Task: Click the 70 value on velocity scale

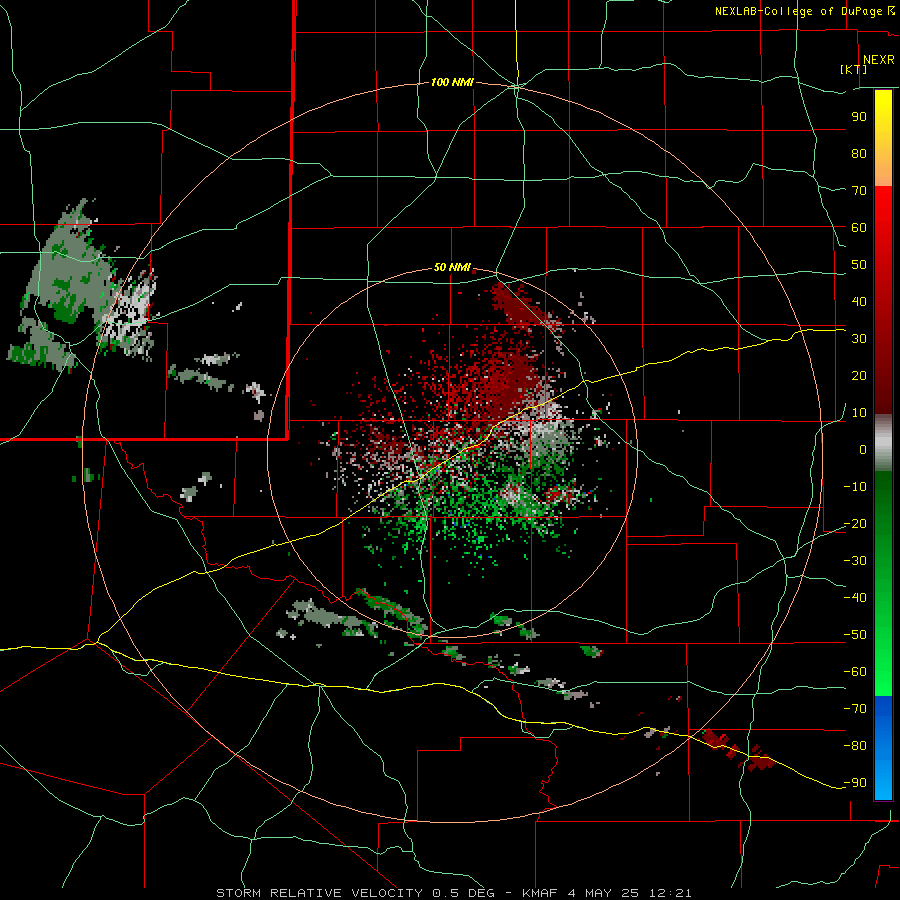Action: (859, 191)
